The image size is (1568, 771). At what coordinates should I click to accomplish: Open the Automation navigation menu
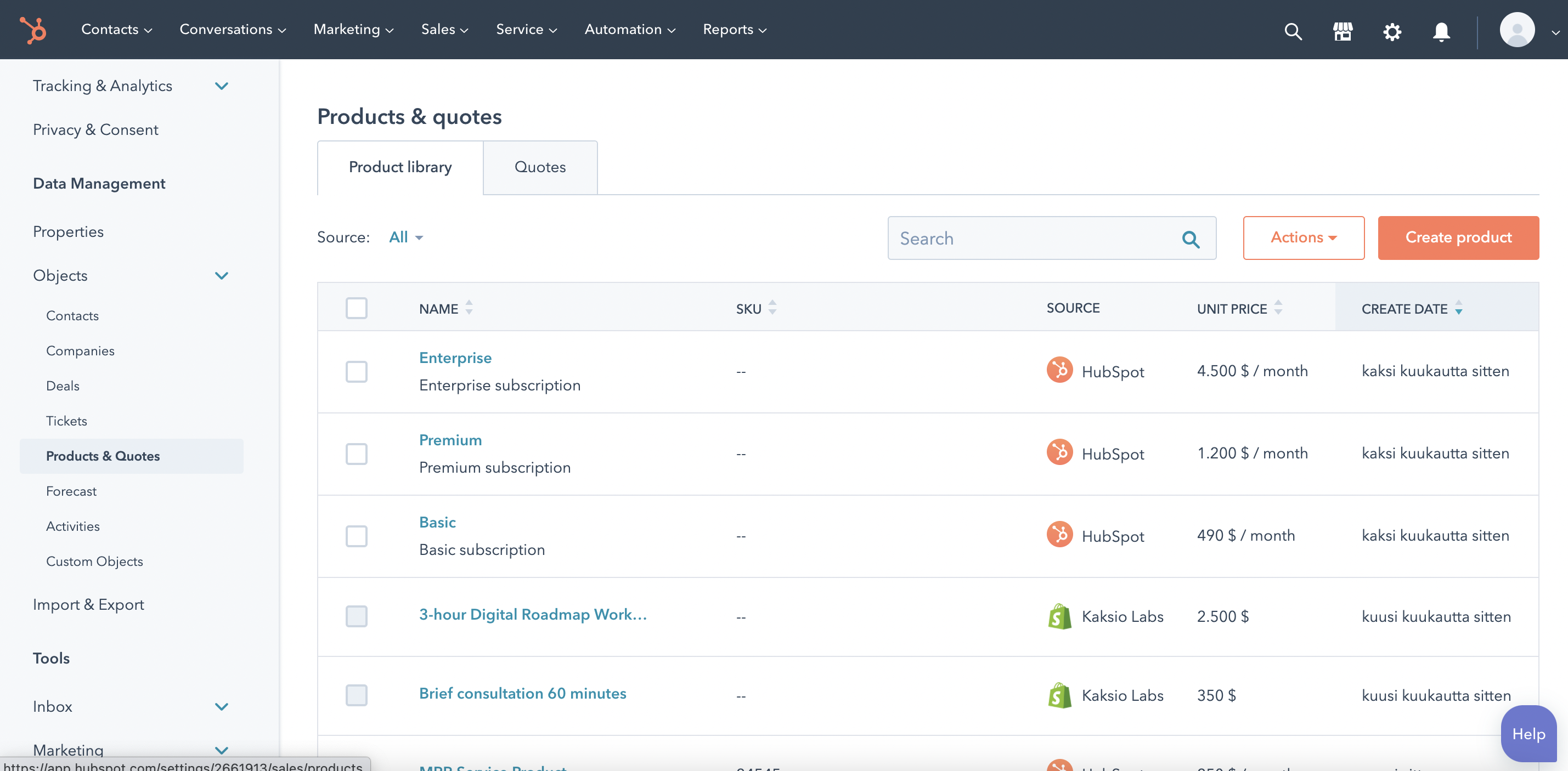pyautogui.click(x=629, y=29)
